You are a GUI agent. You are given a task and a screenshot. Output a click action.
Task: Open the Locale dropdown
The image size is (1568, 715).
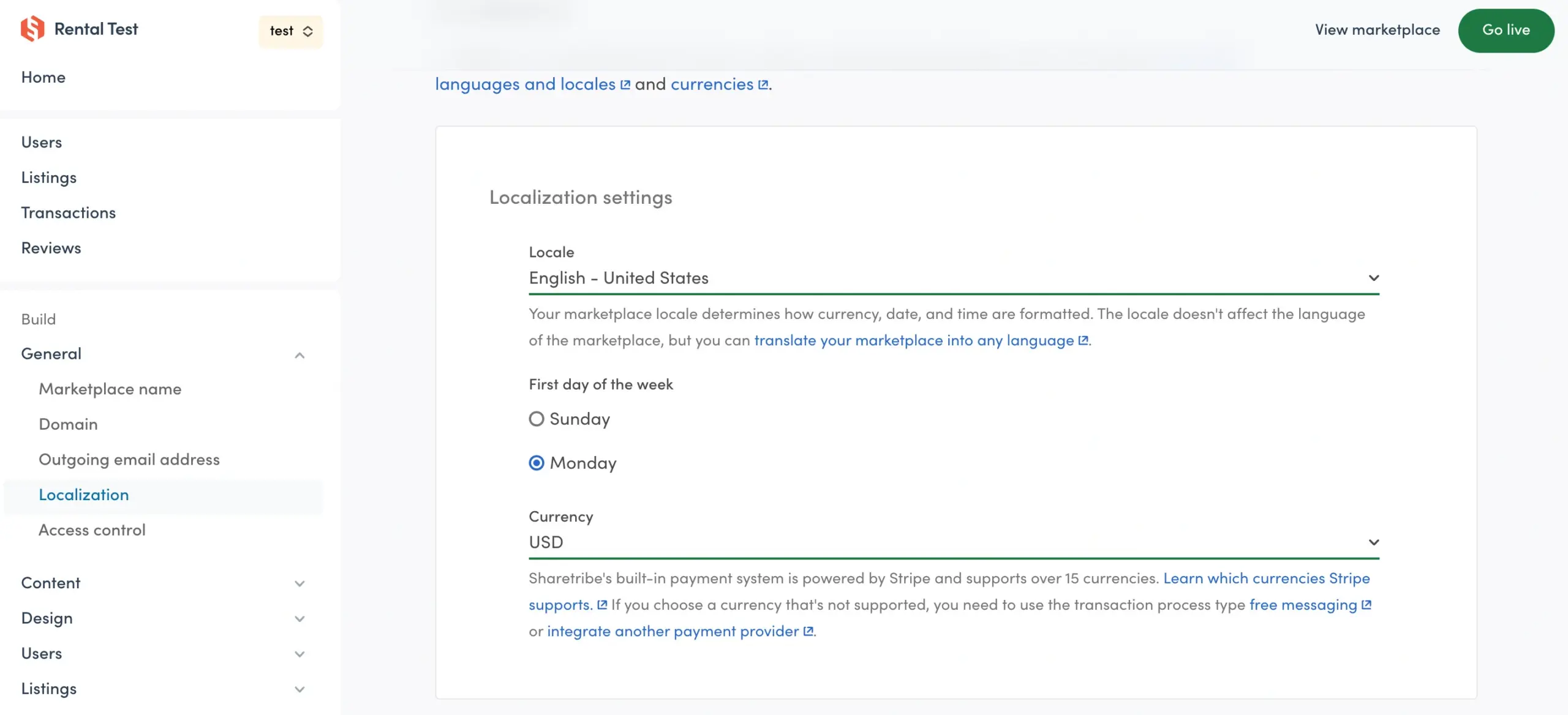954,279
